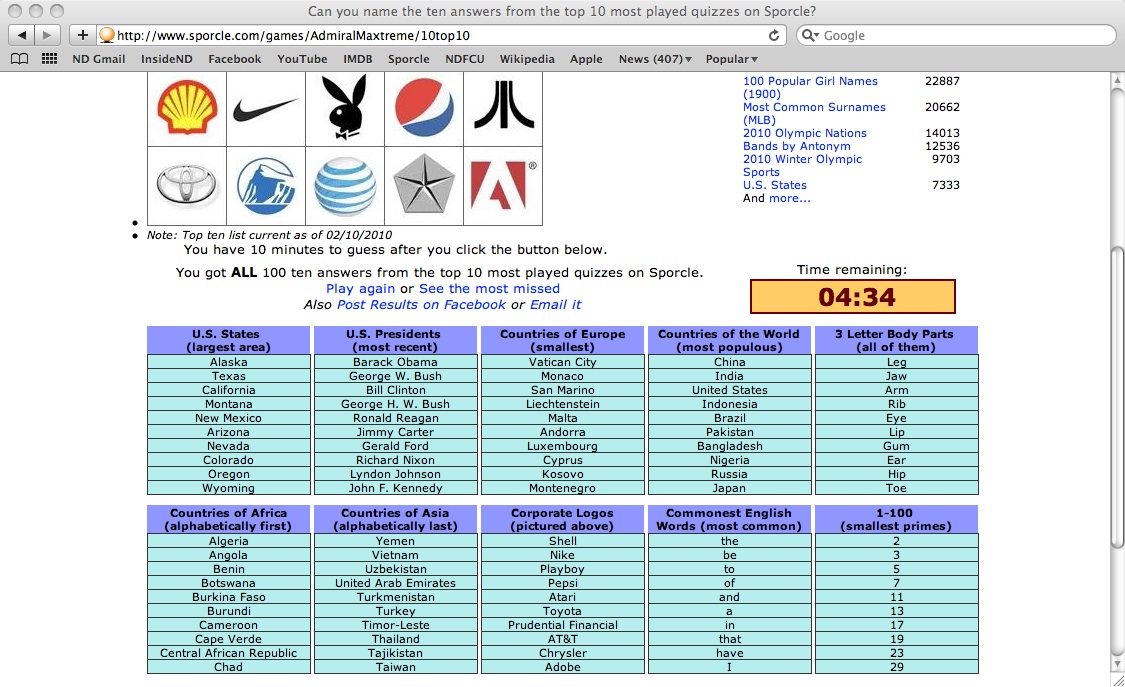Screen dimensions: 1125x687
Task: Open the bookmarks book icon
Action: click(19, 59)
